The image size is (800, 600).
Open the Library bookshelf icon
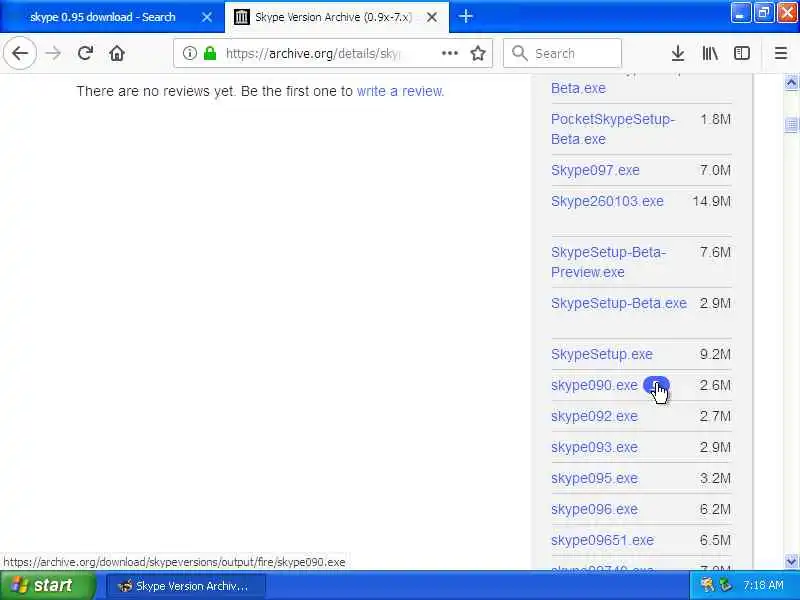coord(710,53)
